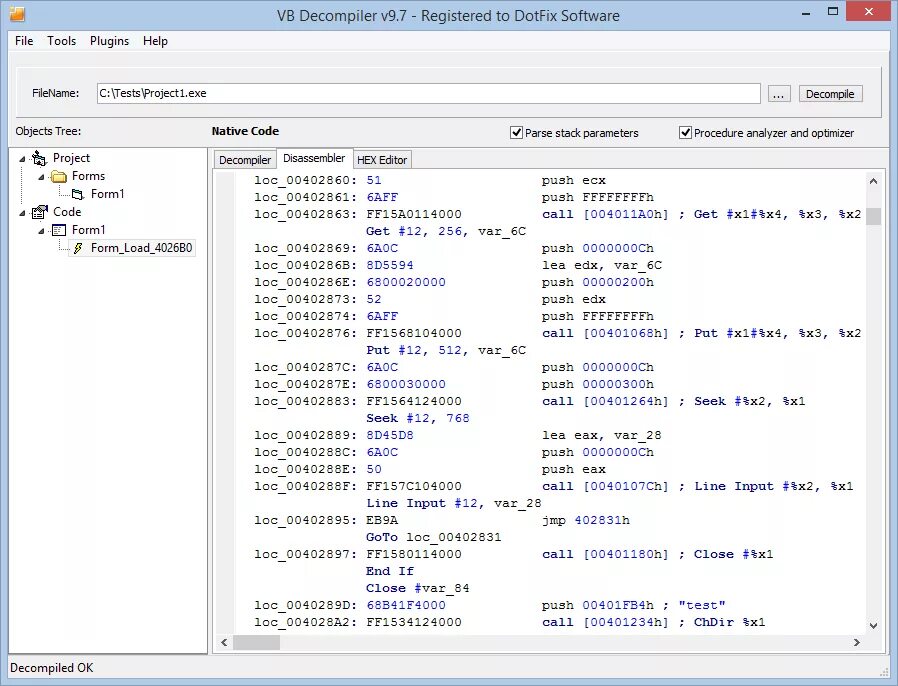Toggle Procedure analyzer and optimizer checkbox

[686, 133]
